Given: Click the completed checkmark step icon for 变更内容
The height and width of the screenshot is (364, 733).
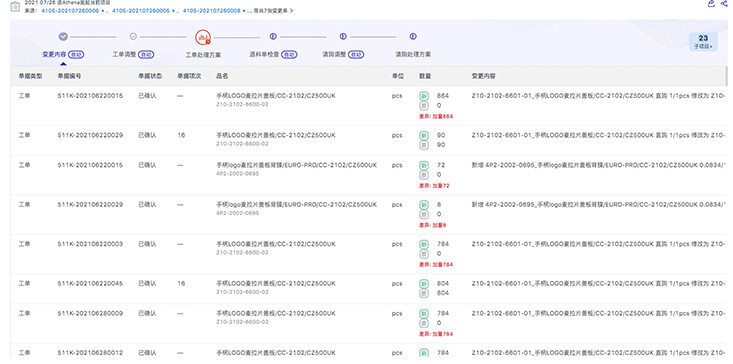Looking at the screenshot, I should pos(63,36).
